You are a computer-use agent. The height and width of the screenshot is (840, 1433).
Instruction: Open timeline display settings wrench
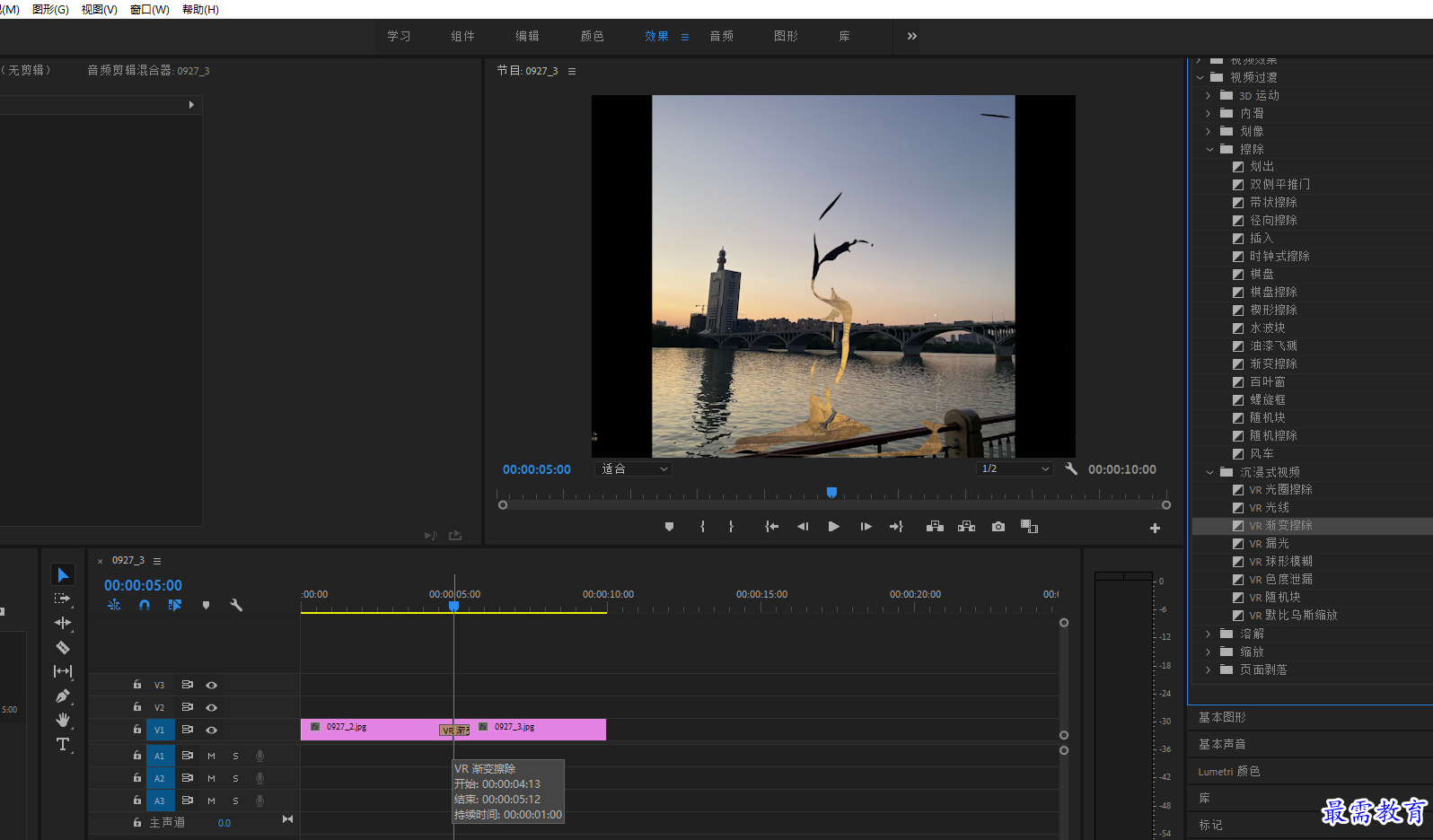coord(236,605)
